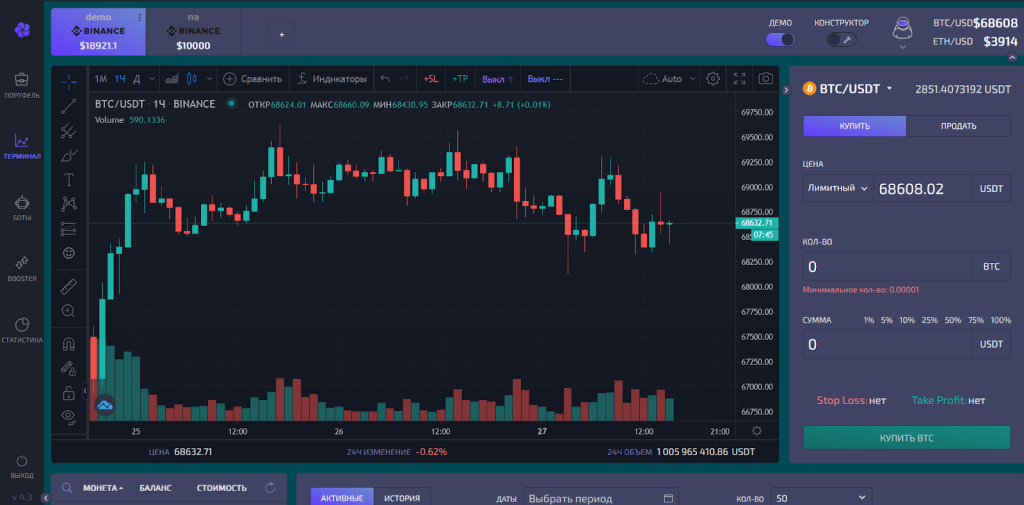Toggle the КОНСТРУКТОР switch
Viewport: 1024px width, 505px height.
click(841, 39)
